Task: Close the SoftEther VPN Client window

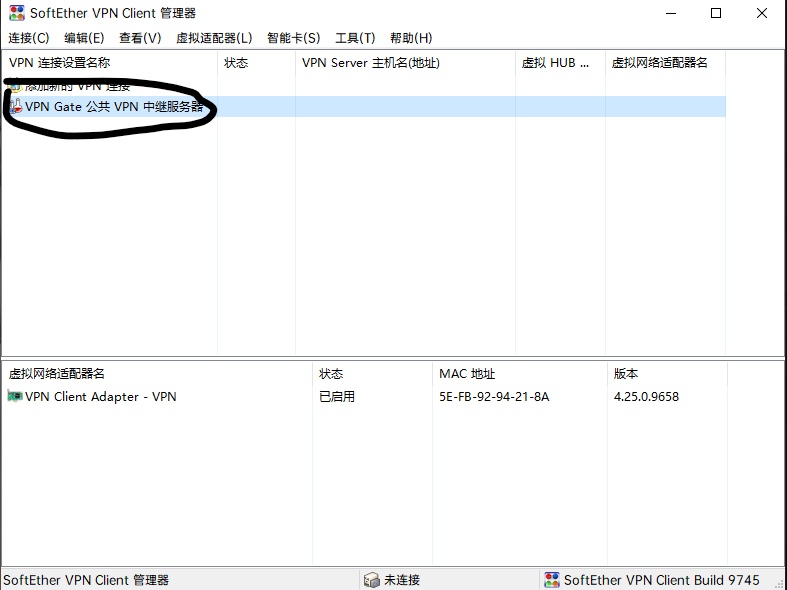Action: point(762,13)
